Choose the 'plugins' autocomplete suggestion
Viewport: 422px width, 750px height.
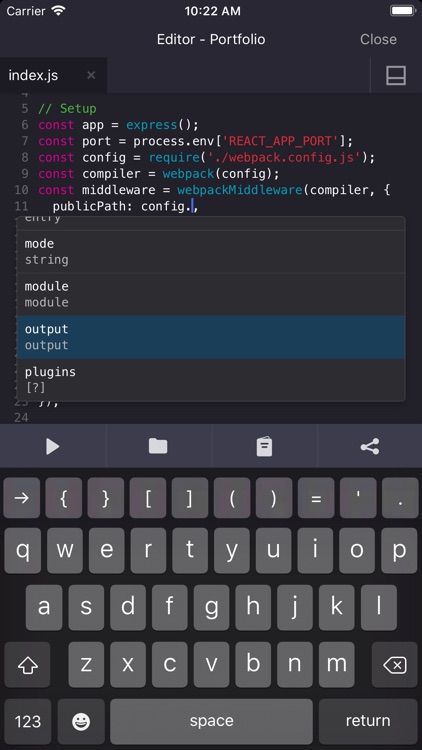(x=211, y=380)
